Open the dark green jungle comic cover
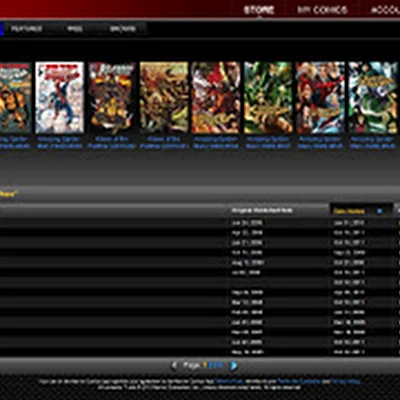Screen dimensions: 400x400 268,98
